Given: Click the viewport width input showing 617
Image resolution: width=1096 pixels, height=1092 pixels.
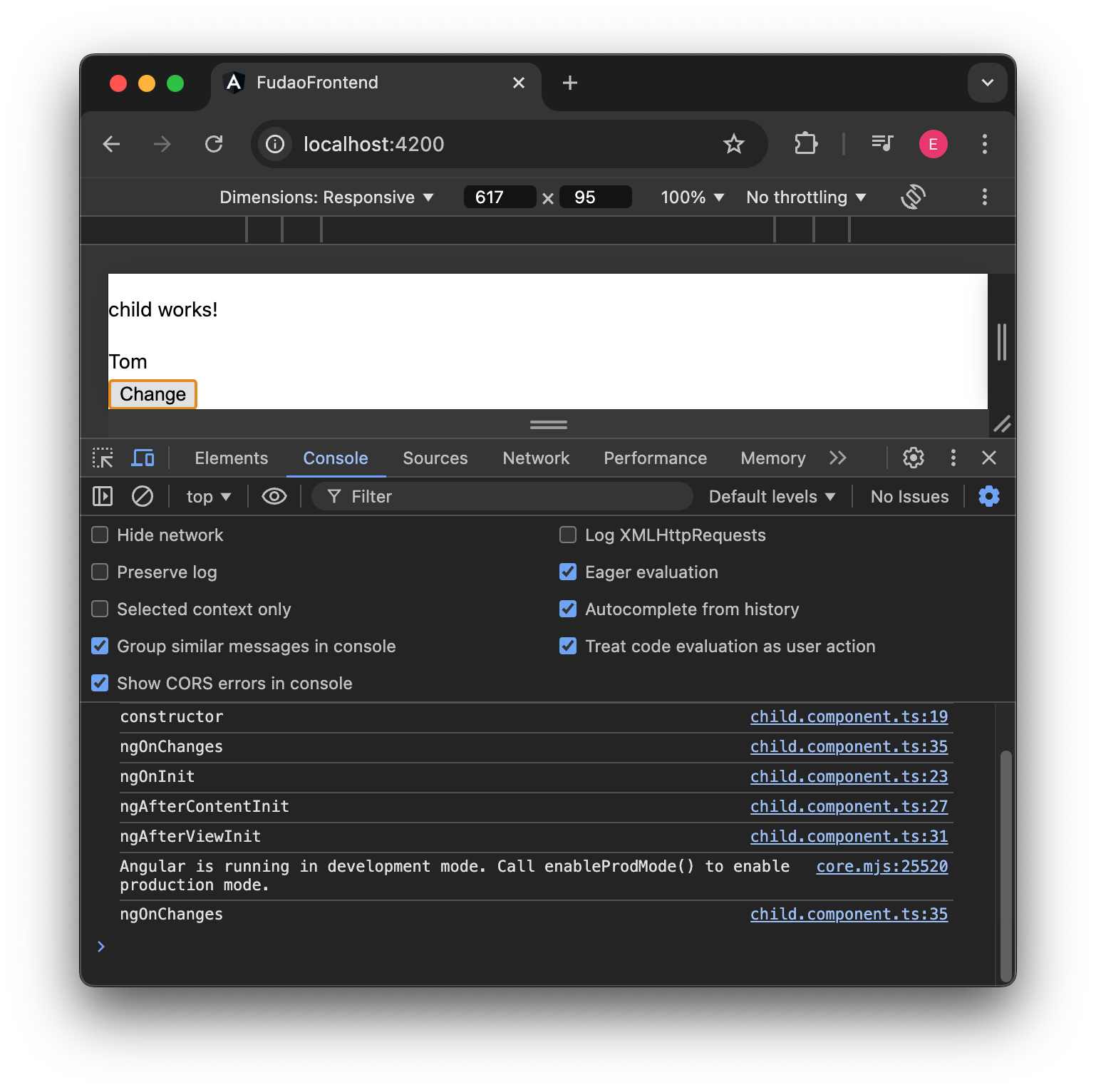Looking at the screenshot, I should tap(499, 197).
